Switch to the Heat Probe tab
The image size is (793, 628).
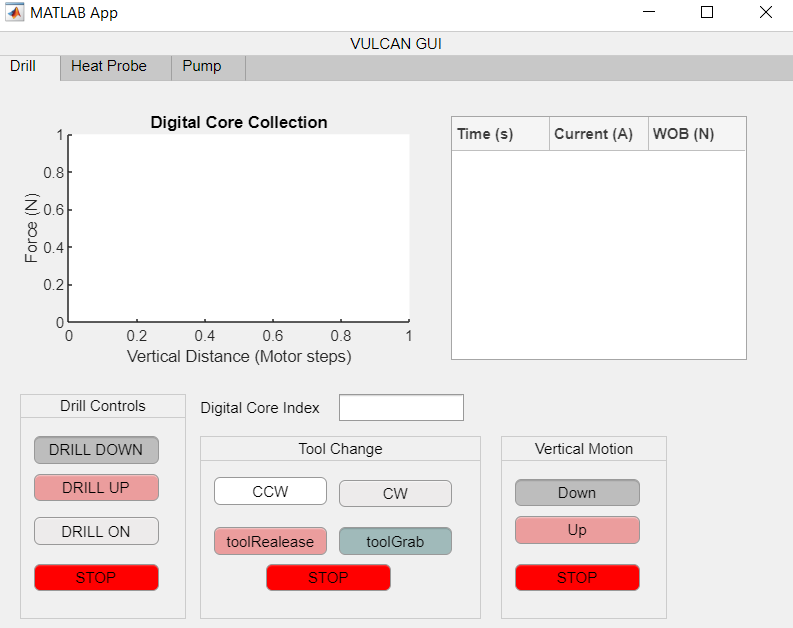coord(109,67)
